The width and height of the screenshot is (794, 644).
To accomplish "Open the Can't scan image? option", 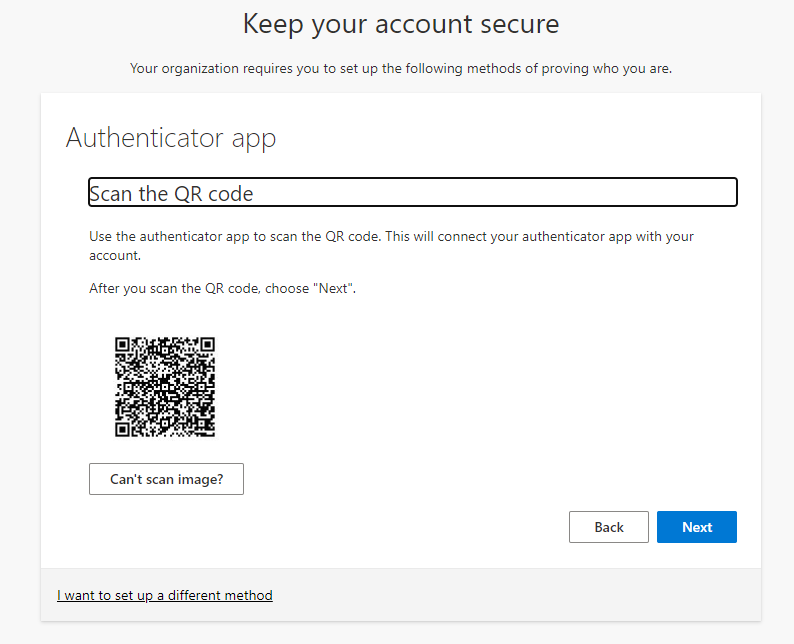I will (166, 479).
